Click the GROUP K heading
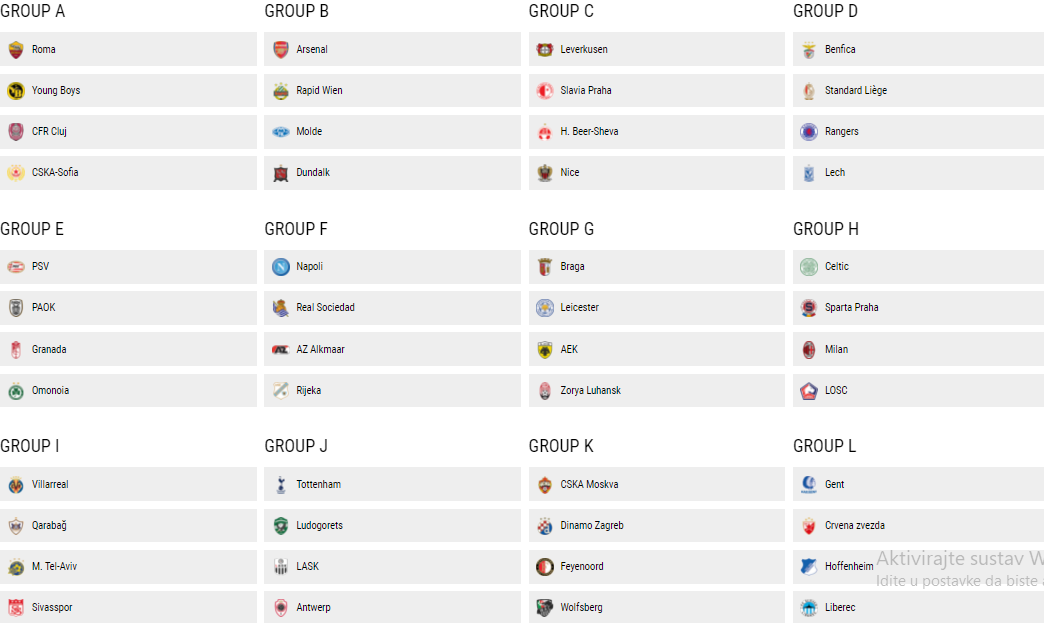This screenshot has height=623, width=1044. tap(561, 446)
